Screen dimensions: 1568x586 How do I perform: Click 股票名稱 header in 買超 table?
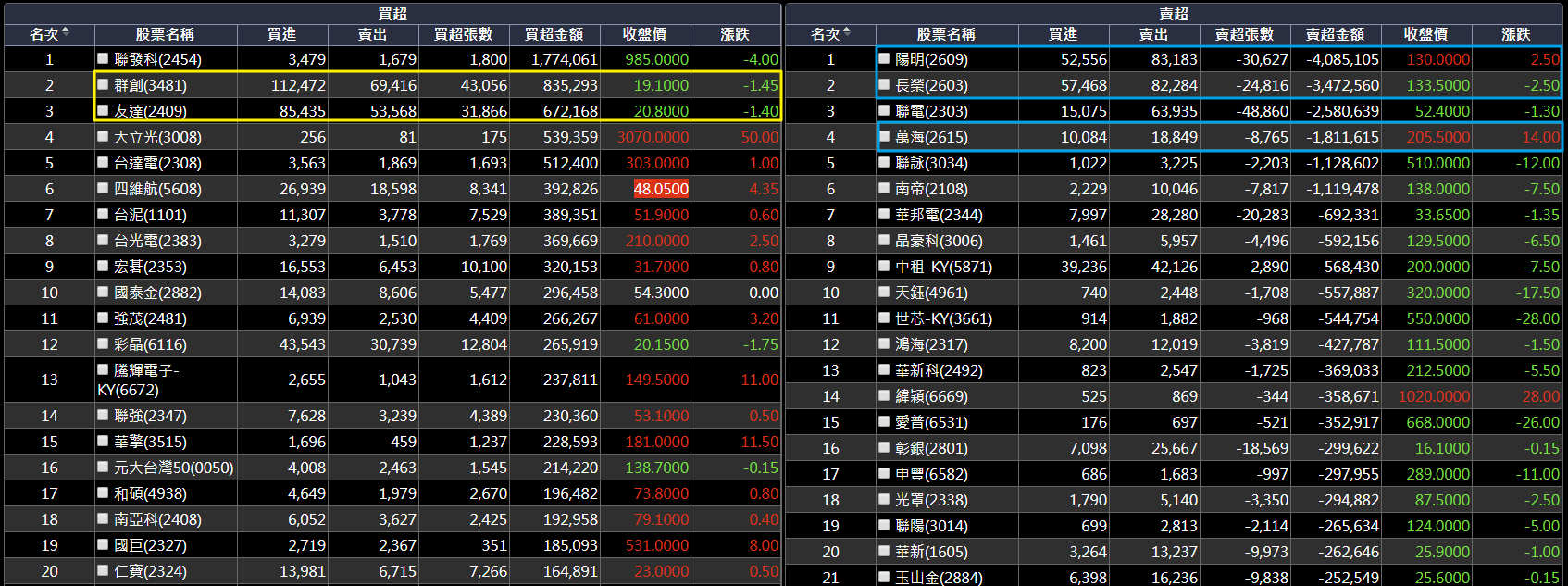(x=165, y=34)
